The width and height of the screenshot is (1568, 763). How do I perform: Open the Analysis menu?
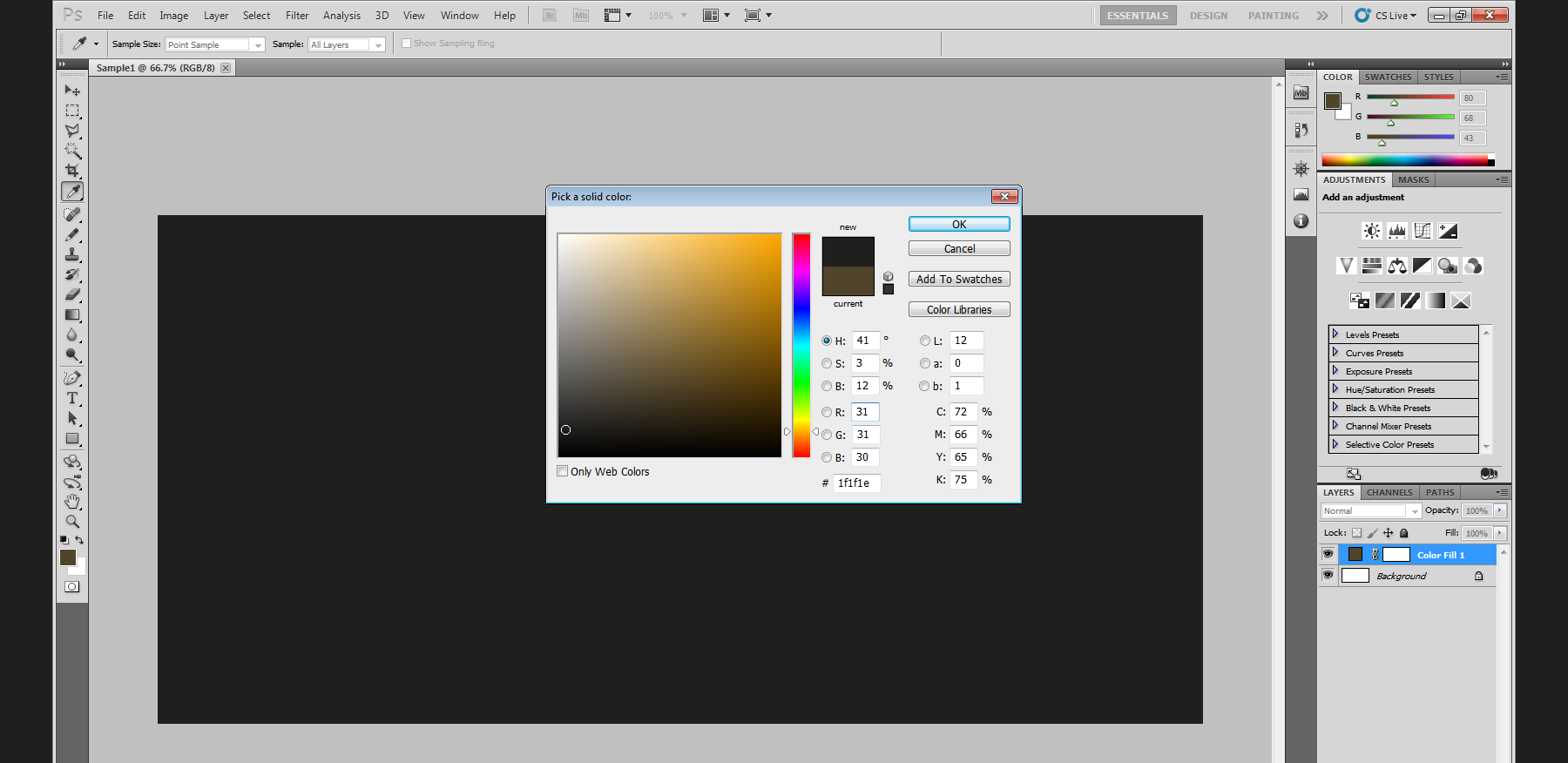341,16
